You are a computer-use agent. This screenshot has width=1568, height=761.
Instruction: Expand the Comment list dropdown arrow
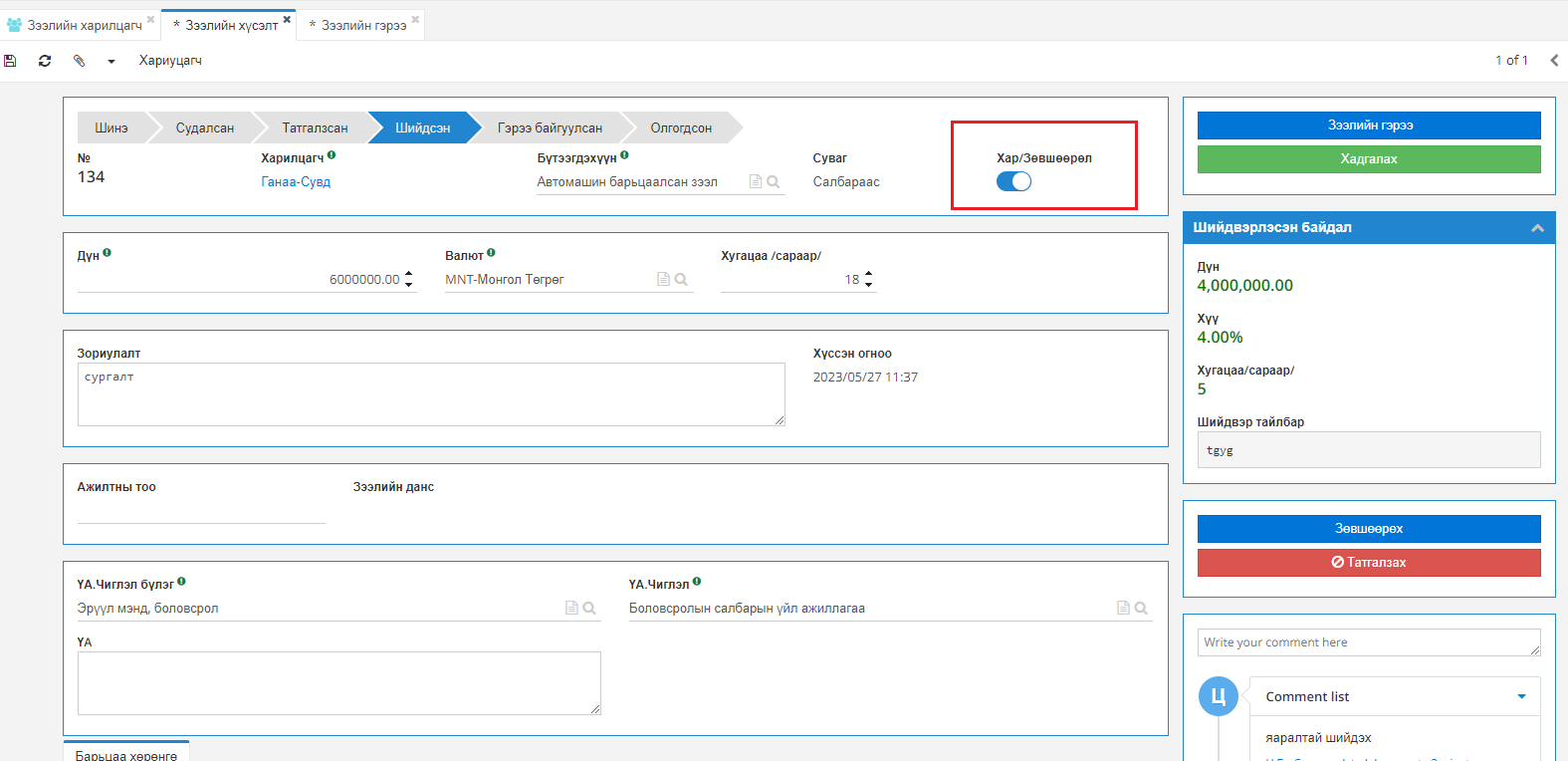click(x=1521, y=696)
